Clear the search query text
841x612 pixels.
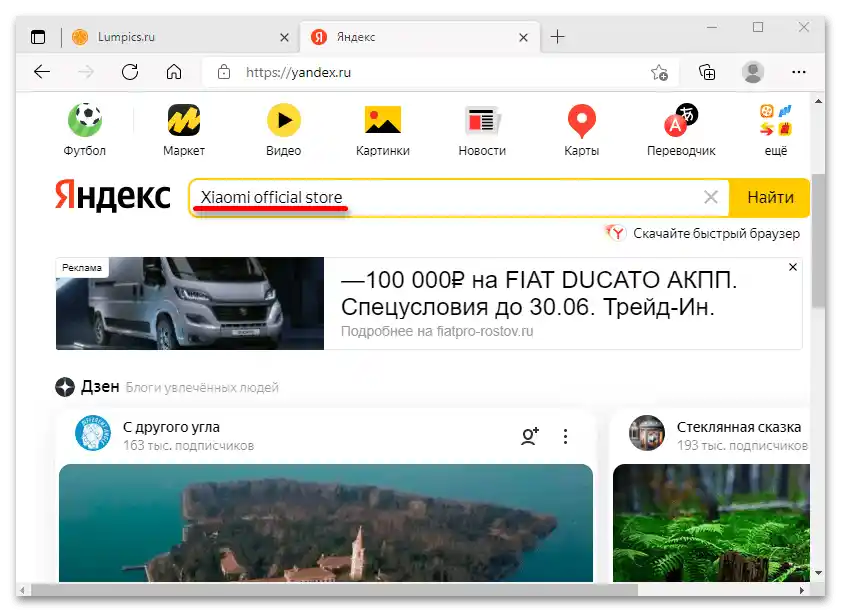pos(711,197)
